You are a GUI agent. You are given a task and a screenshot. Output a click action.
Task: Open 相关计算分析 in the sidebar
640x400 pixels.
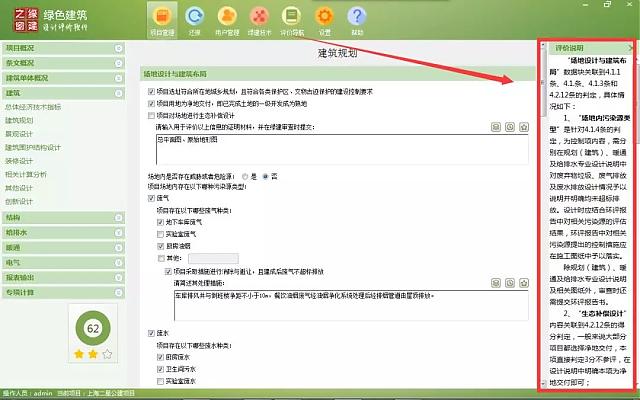26,174
